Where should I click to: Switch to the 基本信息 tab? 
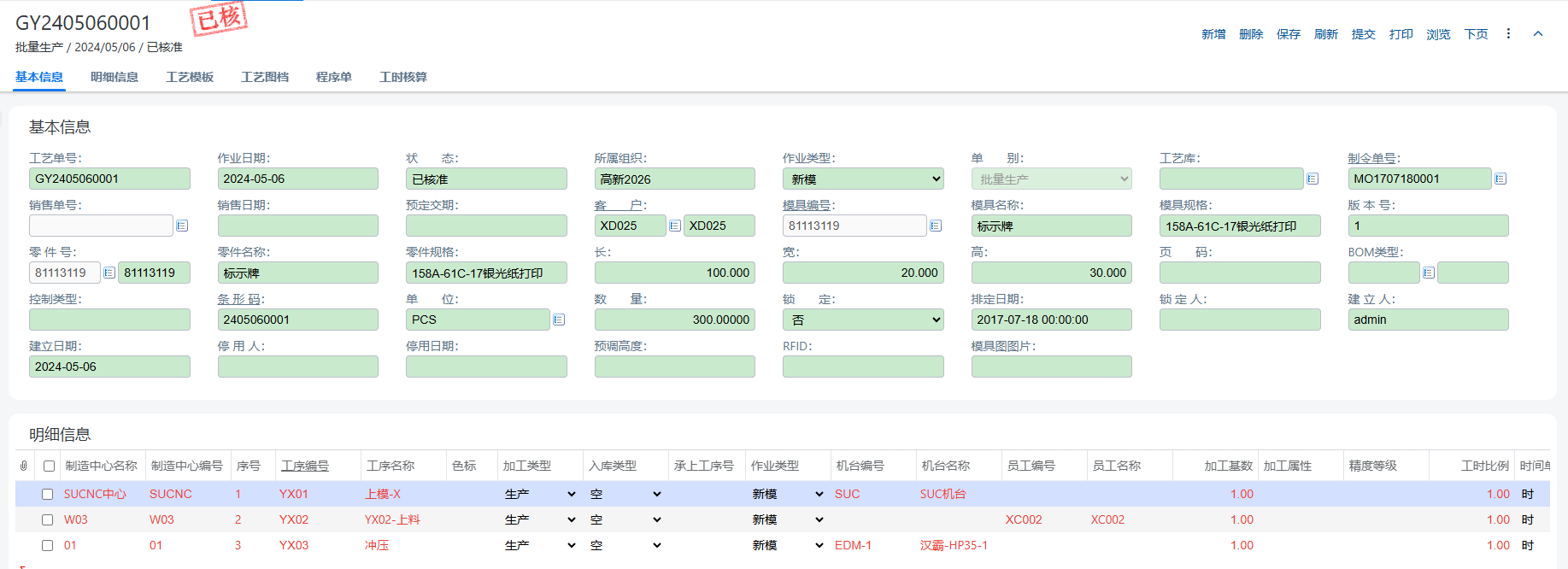[39, 77]
